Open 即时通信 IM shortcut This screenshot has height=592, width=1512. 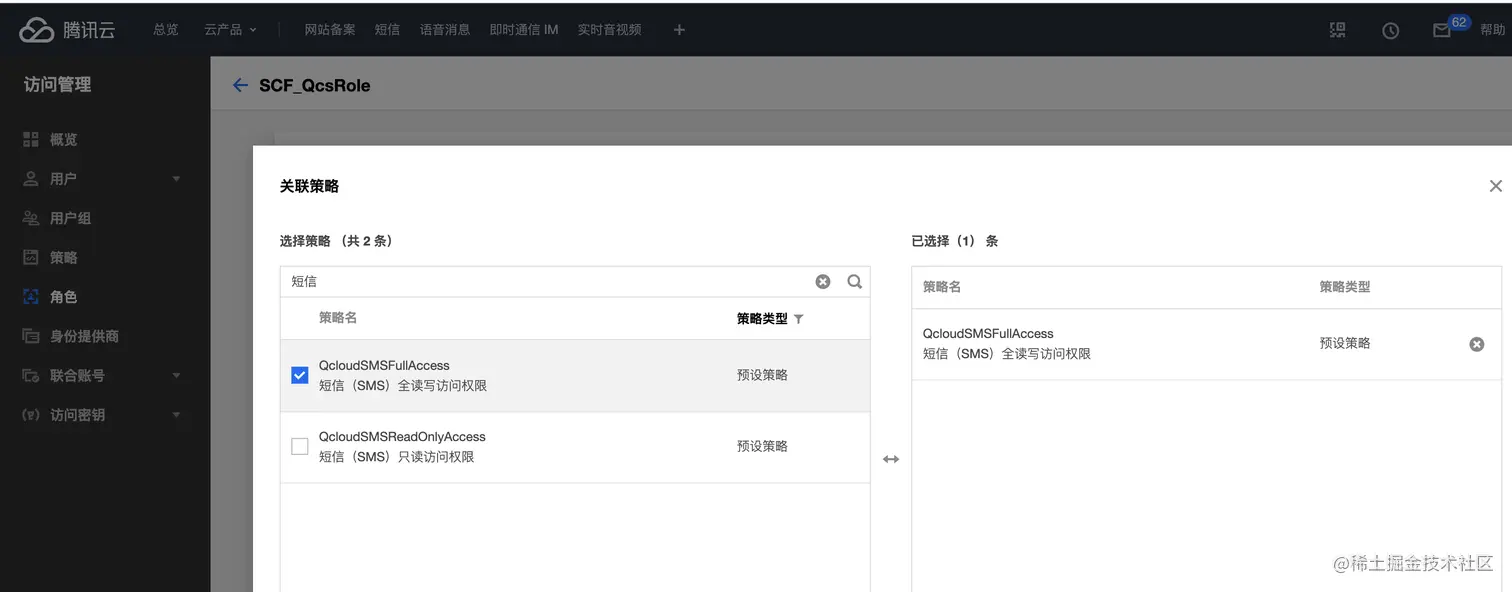(524, 30)
